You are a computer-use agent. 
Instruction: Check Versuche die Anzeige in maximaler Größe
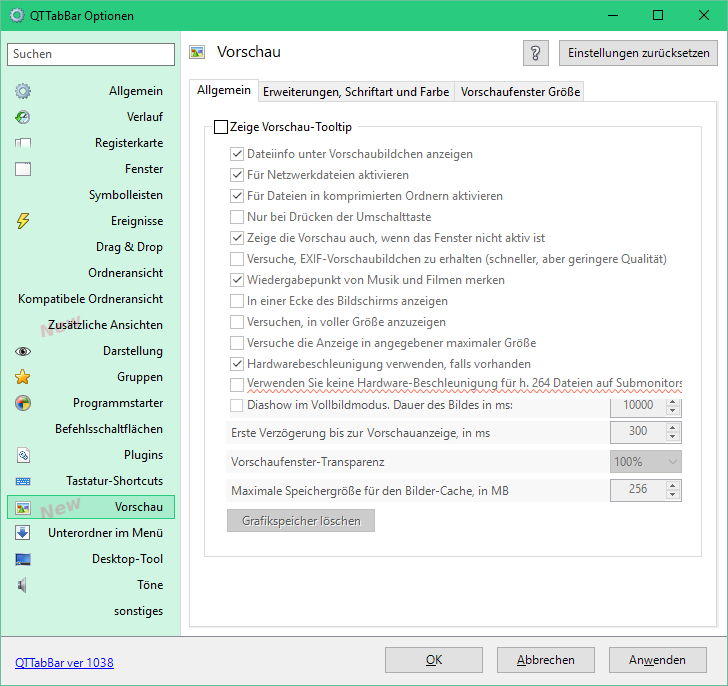(237, 343)
